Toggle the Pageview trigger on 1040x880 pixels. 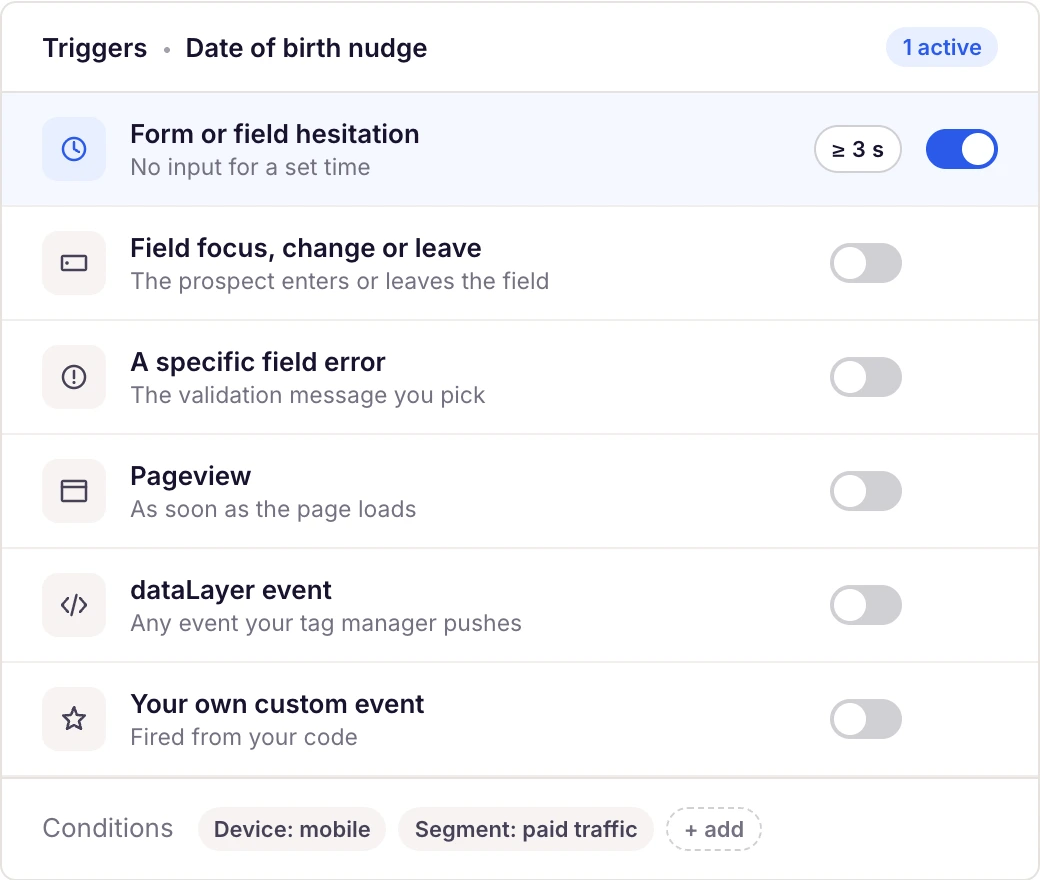coord(866,491)
